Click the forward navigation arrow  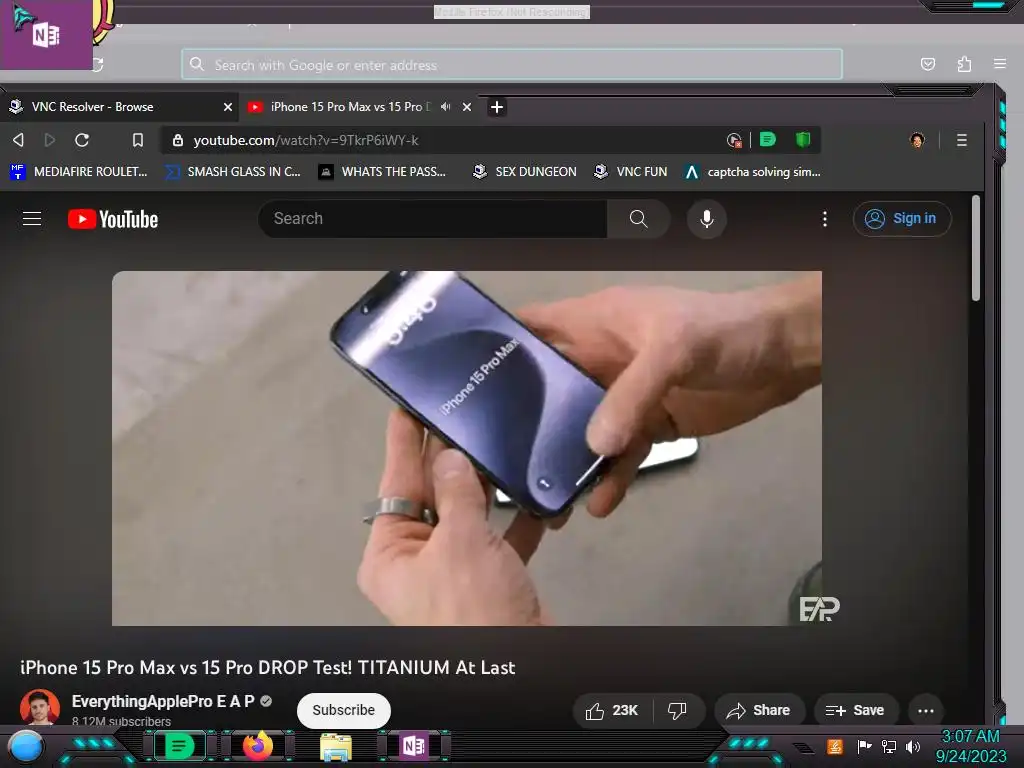click(x=50, y=140)
